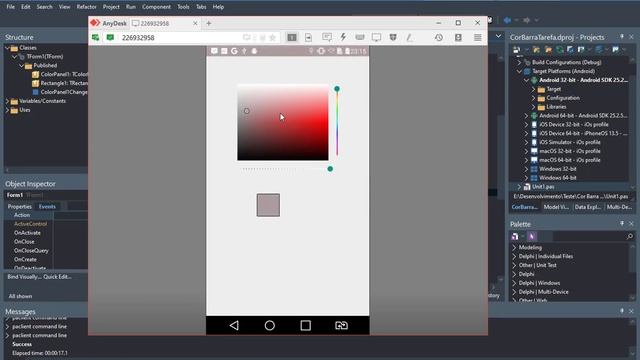Screen dimensions: 640x360
Task: Open new AnyDesk tab with plus button
Action: (x=209, y=23)
